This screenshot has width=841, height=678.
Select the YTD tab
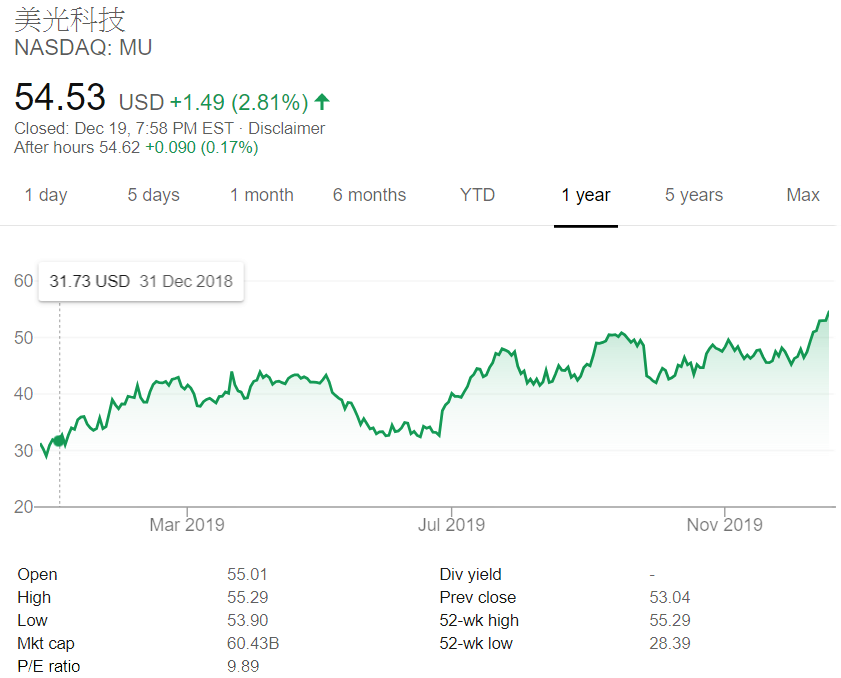(477, 195)
